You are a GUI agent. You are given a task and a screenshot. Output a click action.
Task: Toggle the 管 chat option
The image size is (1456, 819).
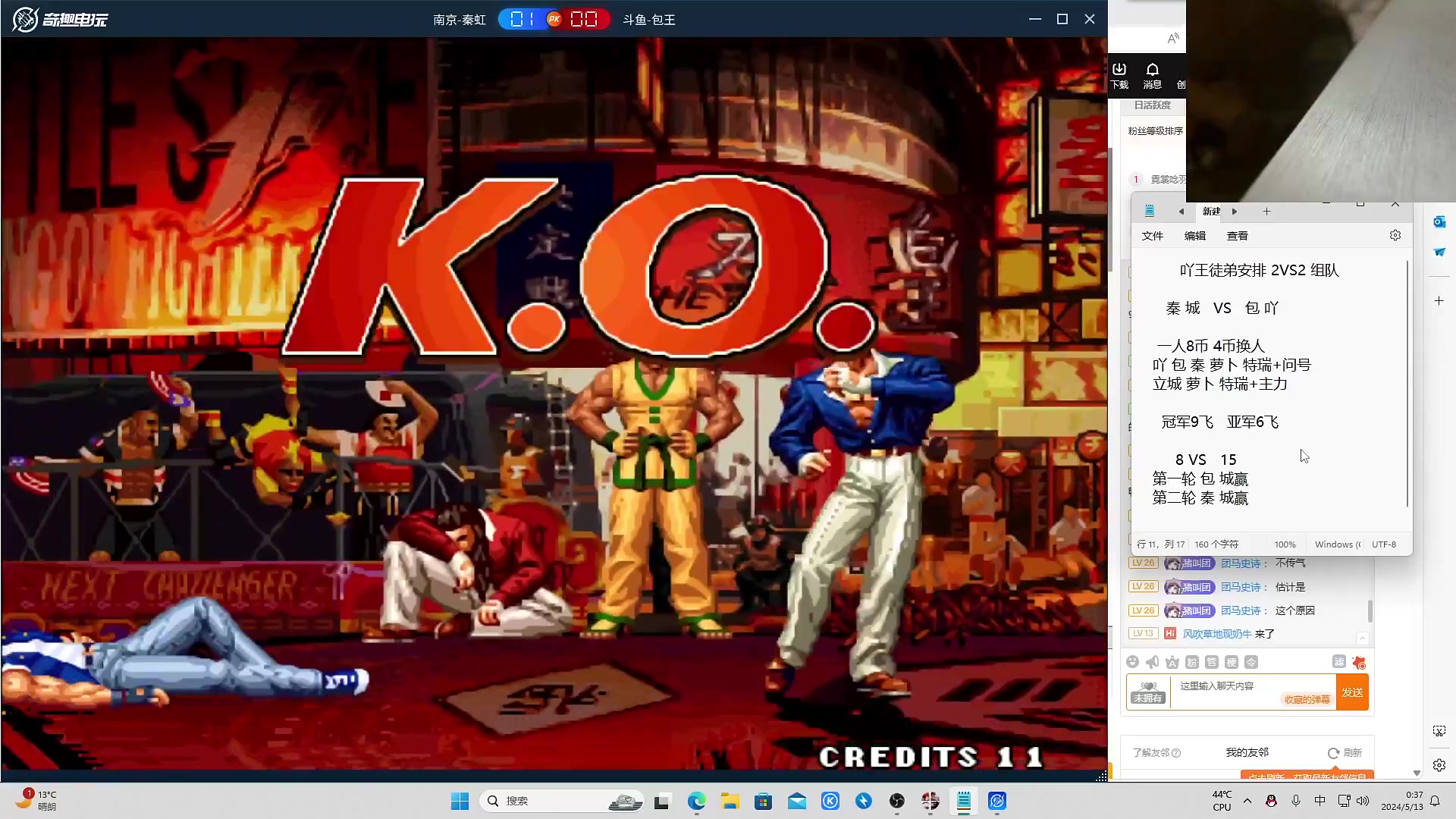[x=1212, y=662]
